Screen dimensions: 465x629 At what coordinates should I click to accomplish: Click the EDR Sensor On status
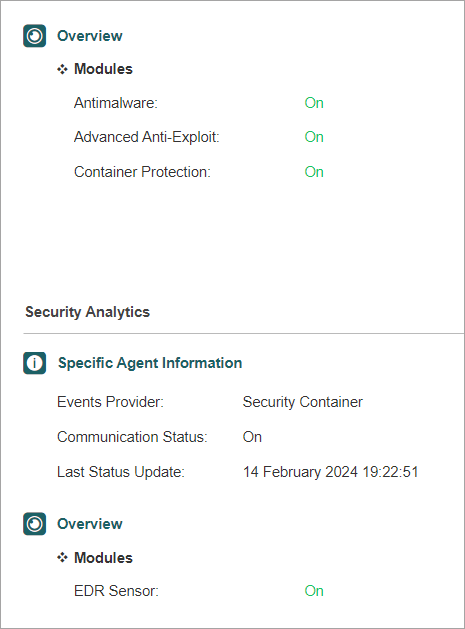[x=314, y=591]
